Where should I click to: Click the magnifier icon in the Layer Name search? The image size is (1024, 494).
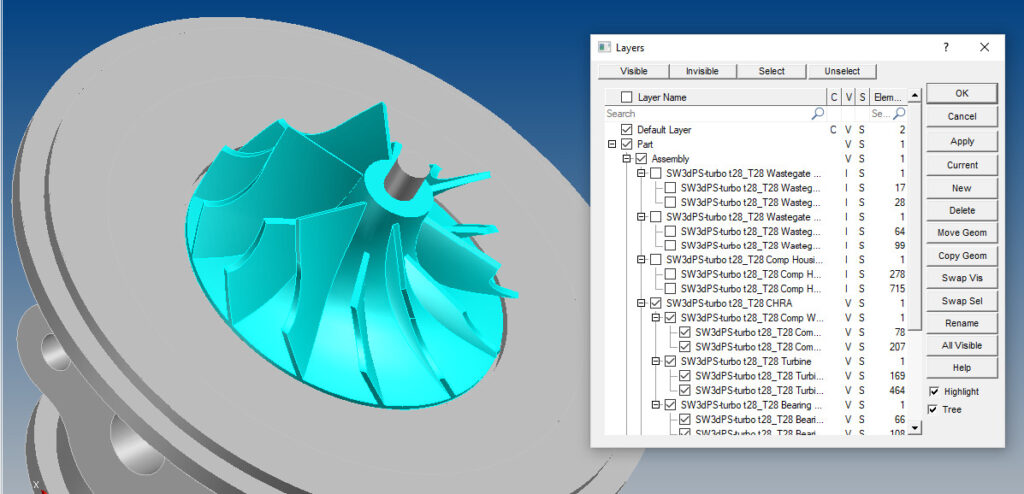pos(817,115)
